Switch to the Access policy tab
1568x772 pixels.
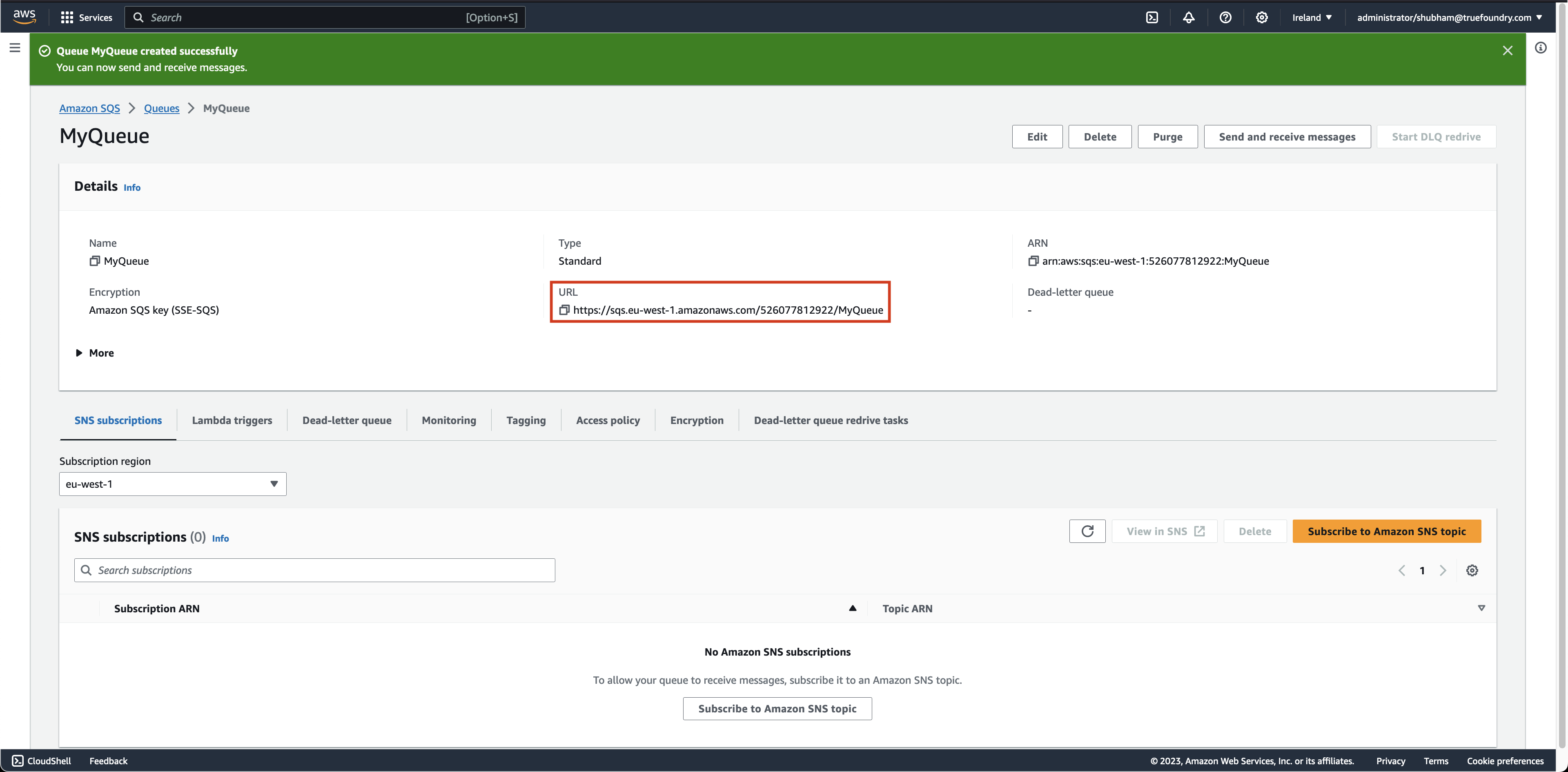[x=608, y=420]
